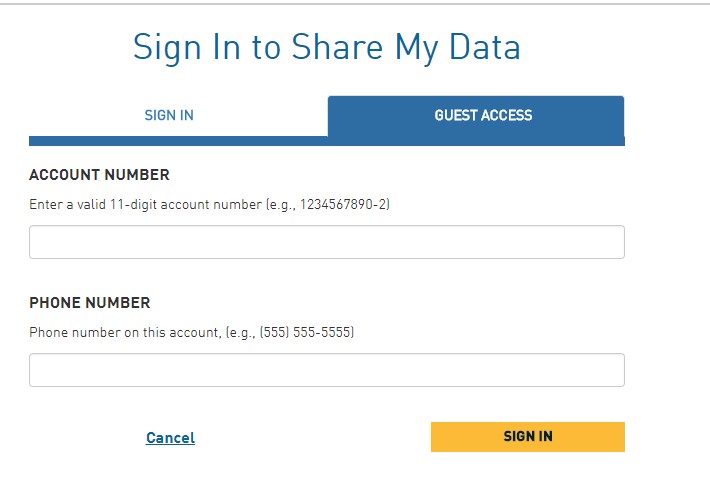
Task: Place cursor in the 11-digit account field
Action: coord(326,242)
